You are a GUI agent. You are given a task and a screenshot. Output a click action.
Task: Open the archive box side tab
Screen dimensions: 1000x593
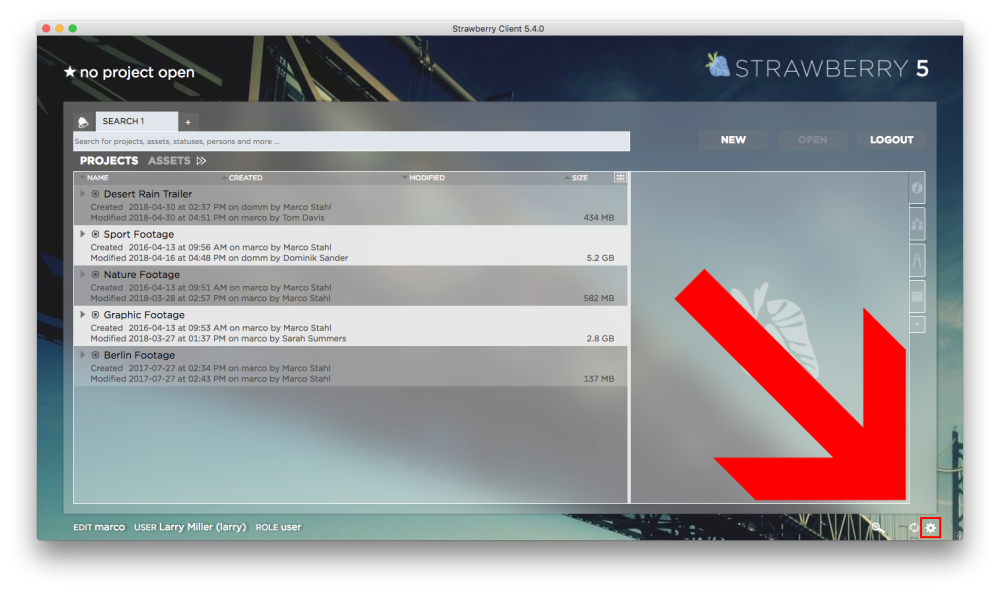[917, 296]
